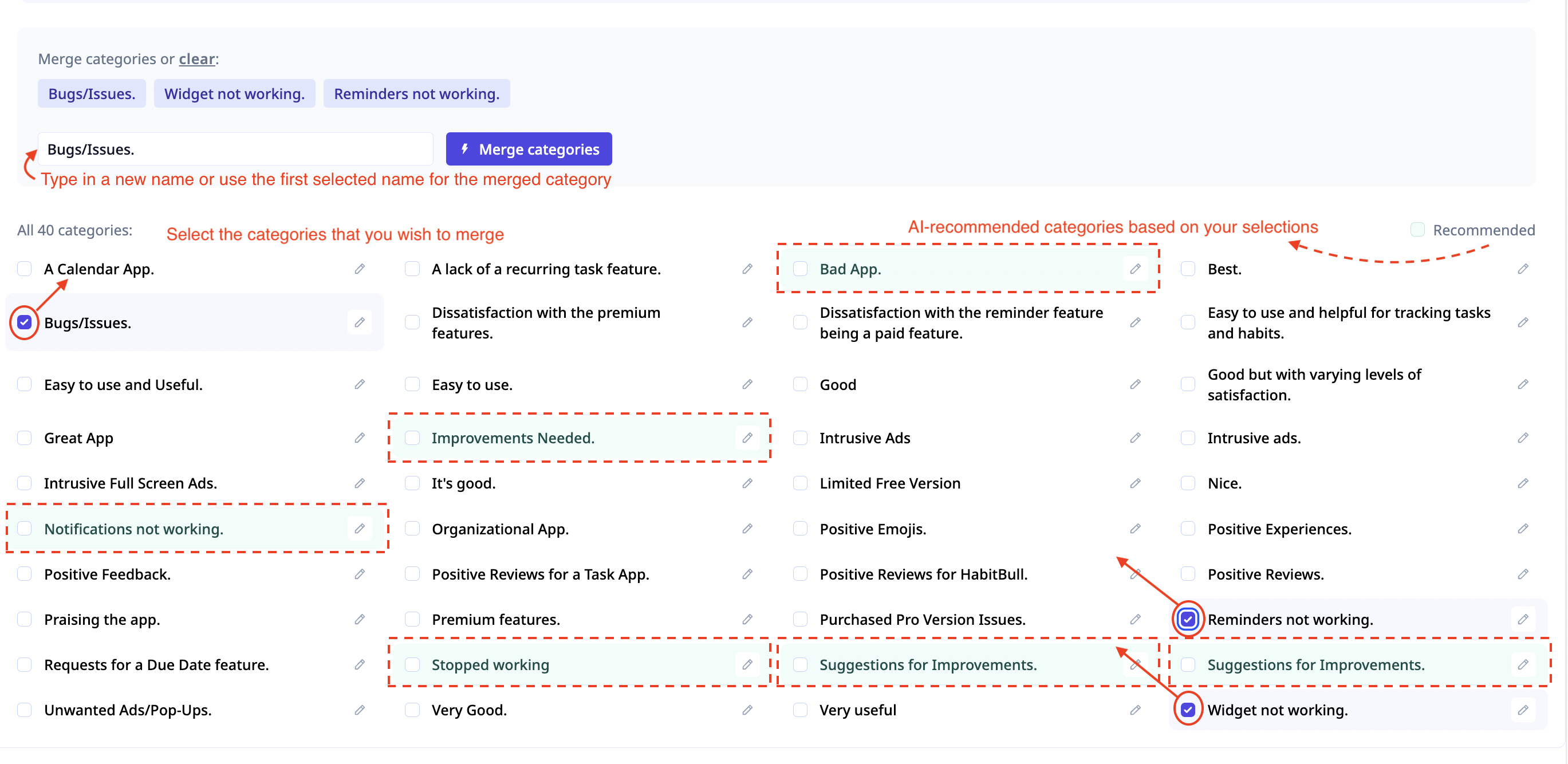Click the clear link

click(x=196, y=58)
